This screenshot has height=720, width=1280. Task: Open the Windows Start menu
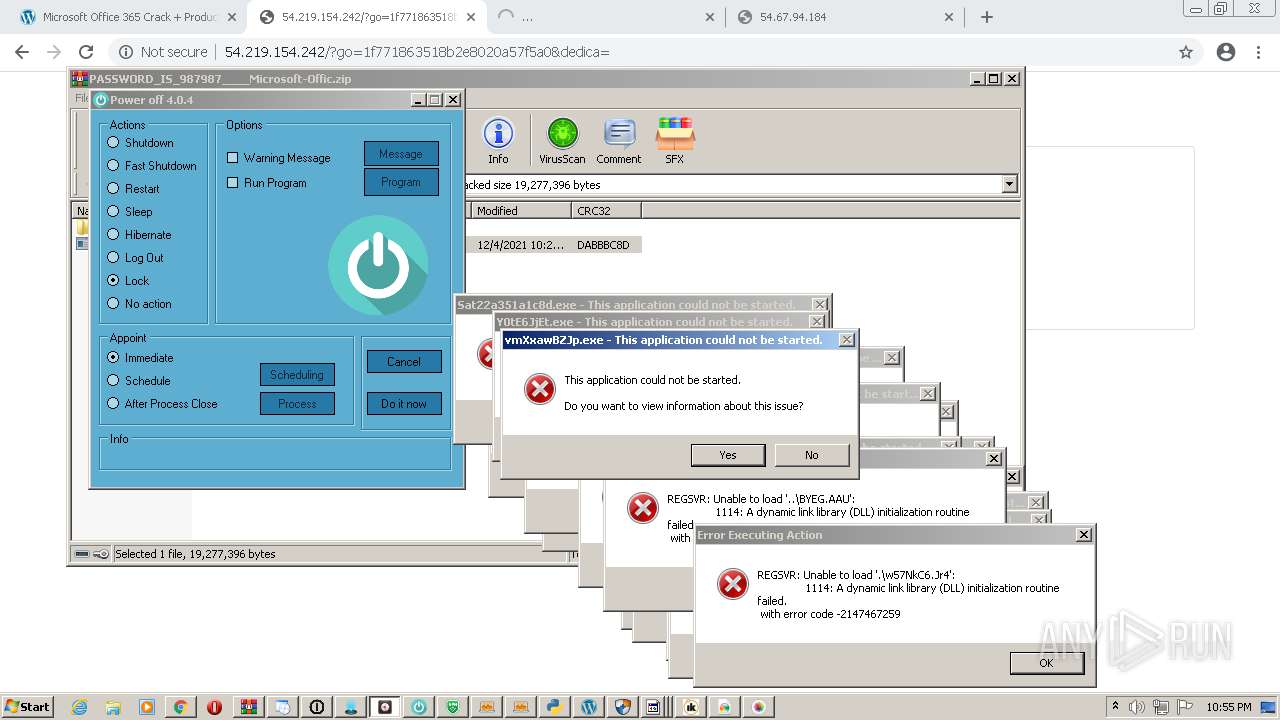coord(27,707)
